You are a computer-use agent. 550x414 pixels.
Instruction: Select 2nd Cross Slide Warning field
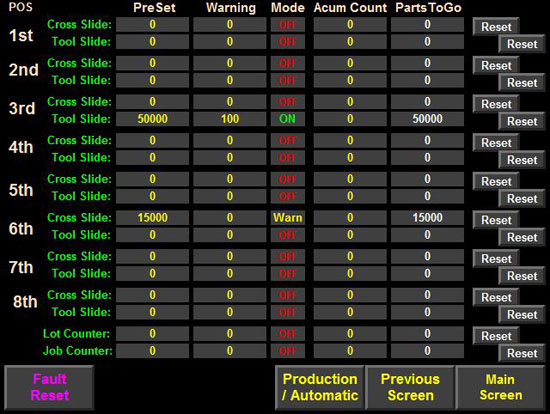click(x=230, y=63)
